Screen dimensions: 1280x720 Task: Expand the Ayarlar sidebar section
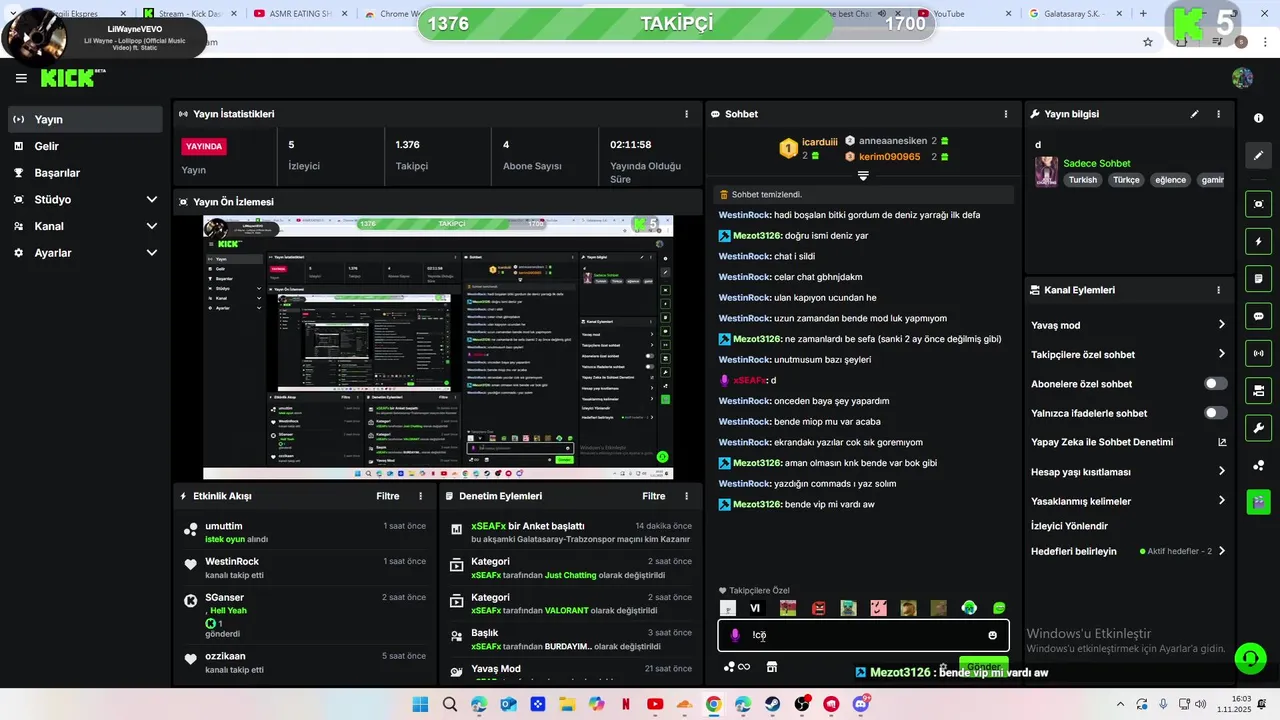point(85,253)
